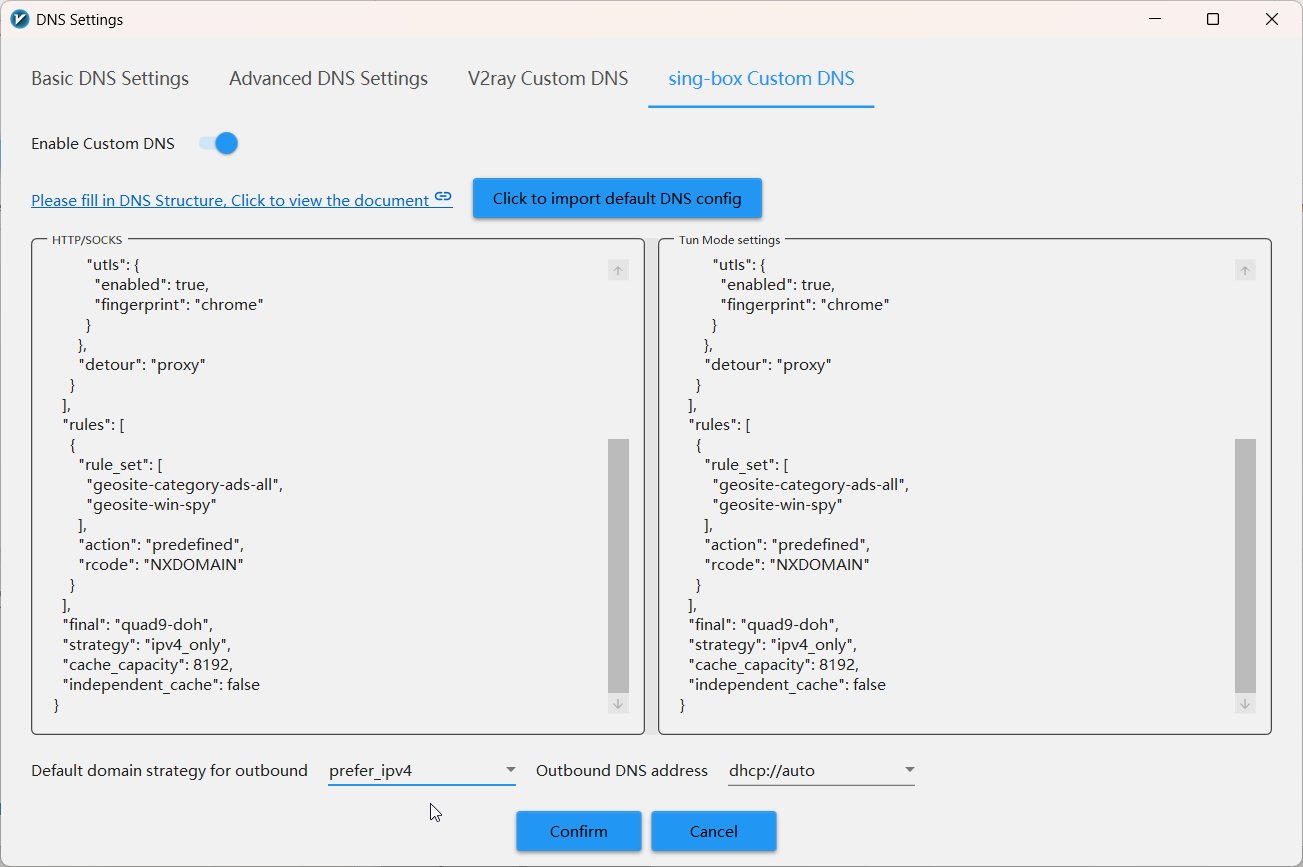This screenshot has width=1303, height=867.
Task: Click "independent_cache": false line in HTTP/SOCKS editor
Action: pos(161,685)
